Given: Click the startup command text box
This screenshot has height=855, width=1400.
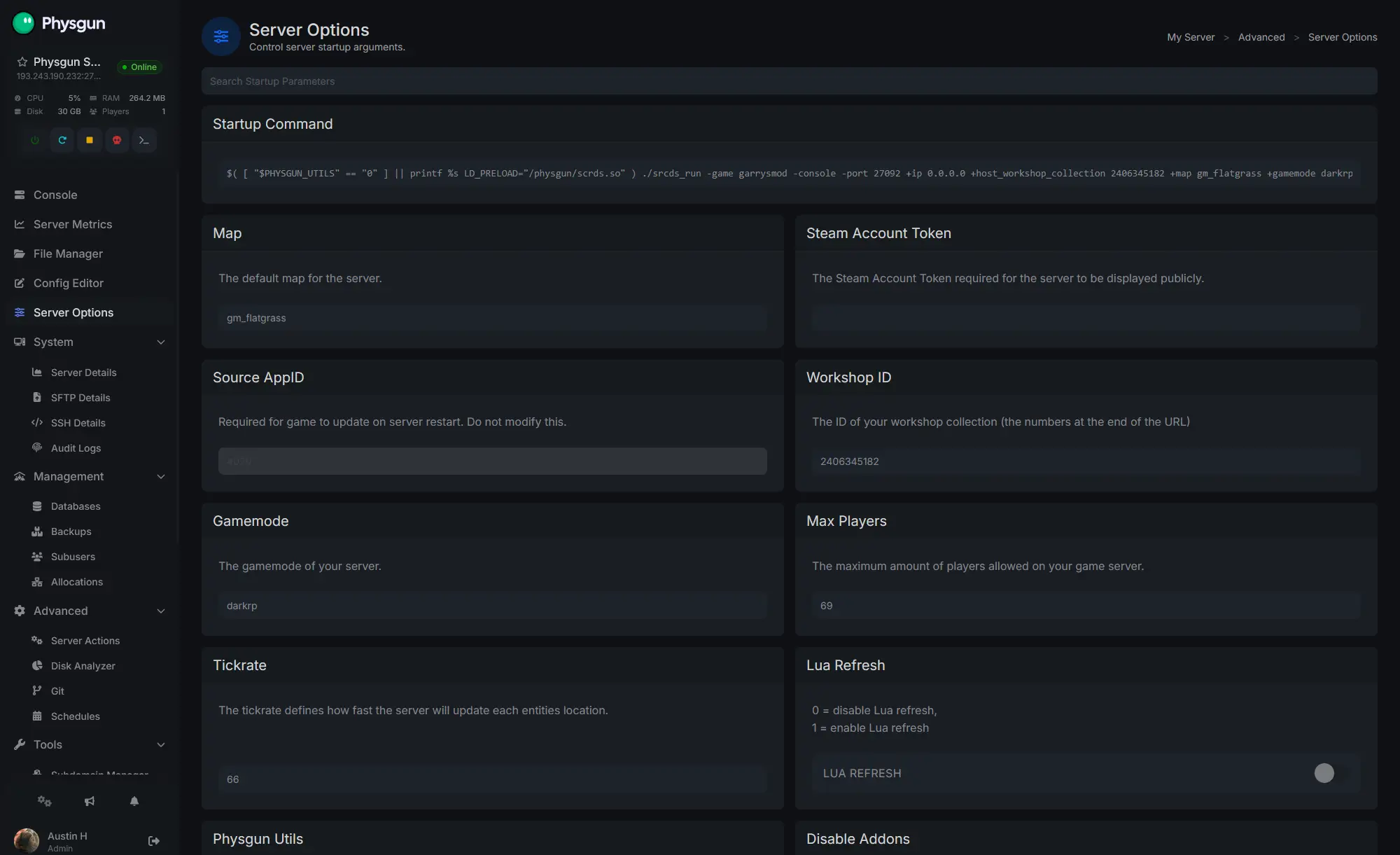Looking at the screenshot, I should pos(789,173).
